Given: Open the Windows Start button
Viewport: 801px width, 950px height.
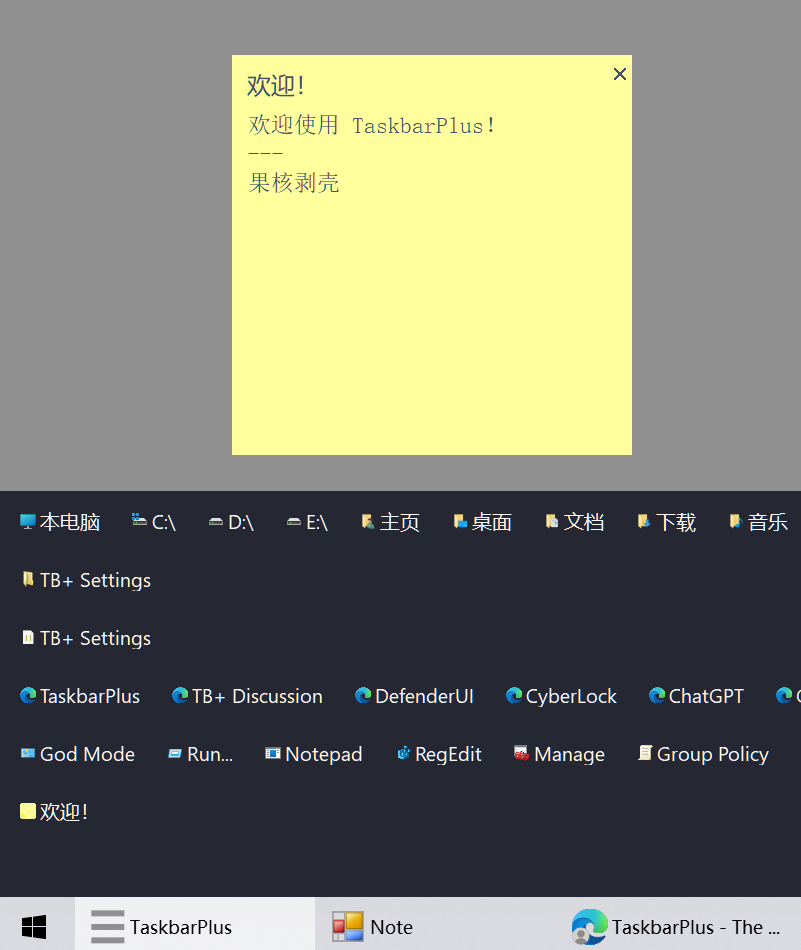Looking at the screenshot, I should [34, 926].
